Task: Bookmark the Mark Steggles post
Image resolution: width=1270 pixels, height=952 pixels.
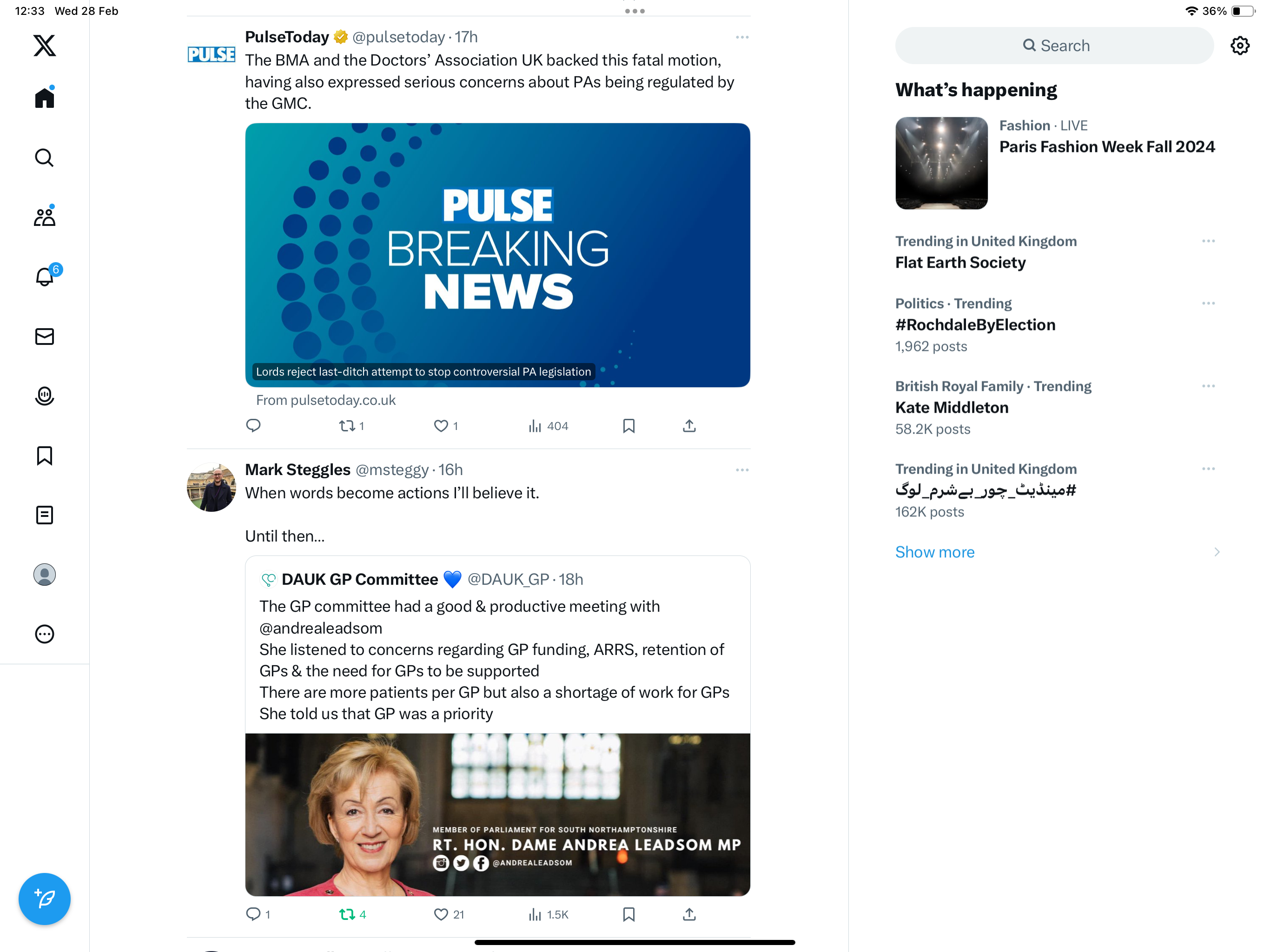Action: 628,914
